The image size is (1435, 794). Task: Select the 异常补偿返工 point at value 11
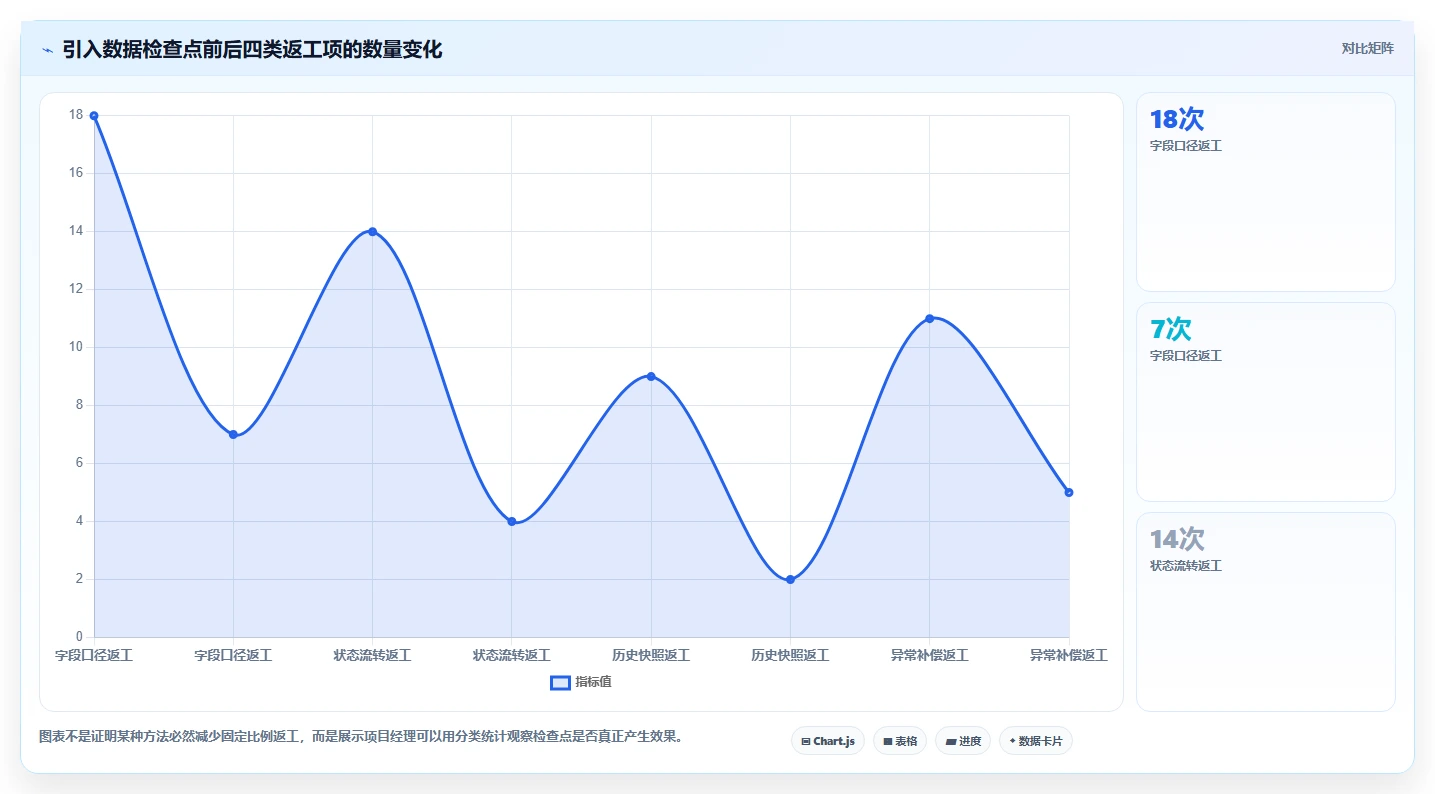pyautogui.click(x=929, y=318)
